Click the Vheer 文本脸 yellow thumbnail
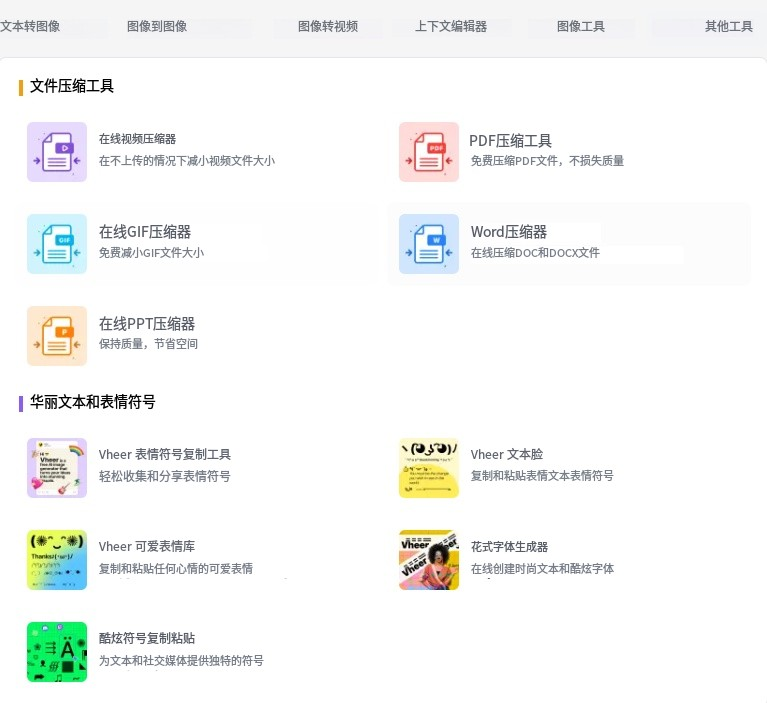Image resolution: width=767 pixels, height=703 pixels. click(x=428, y=468)
